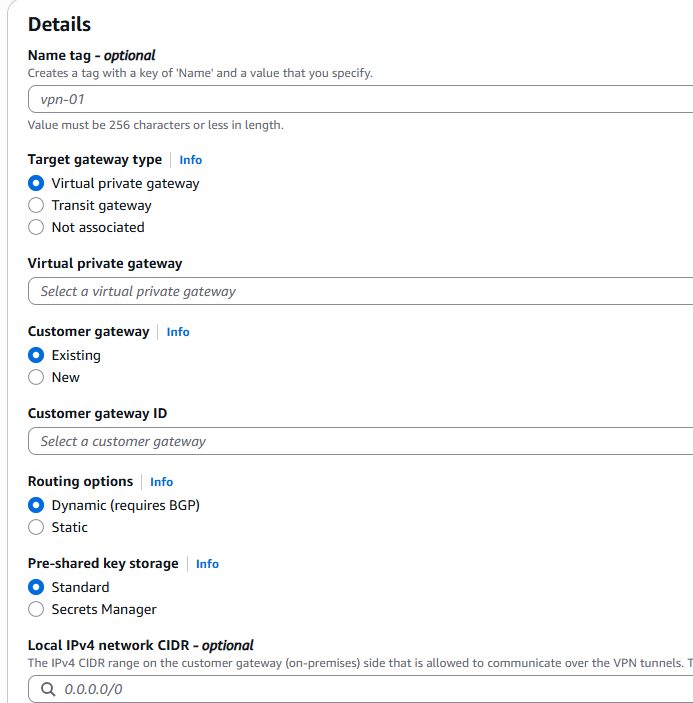The image size is (693, 703).
Task: Click the Name tag input field
Action: 360,99
